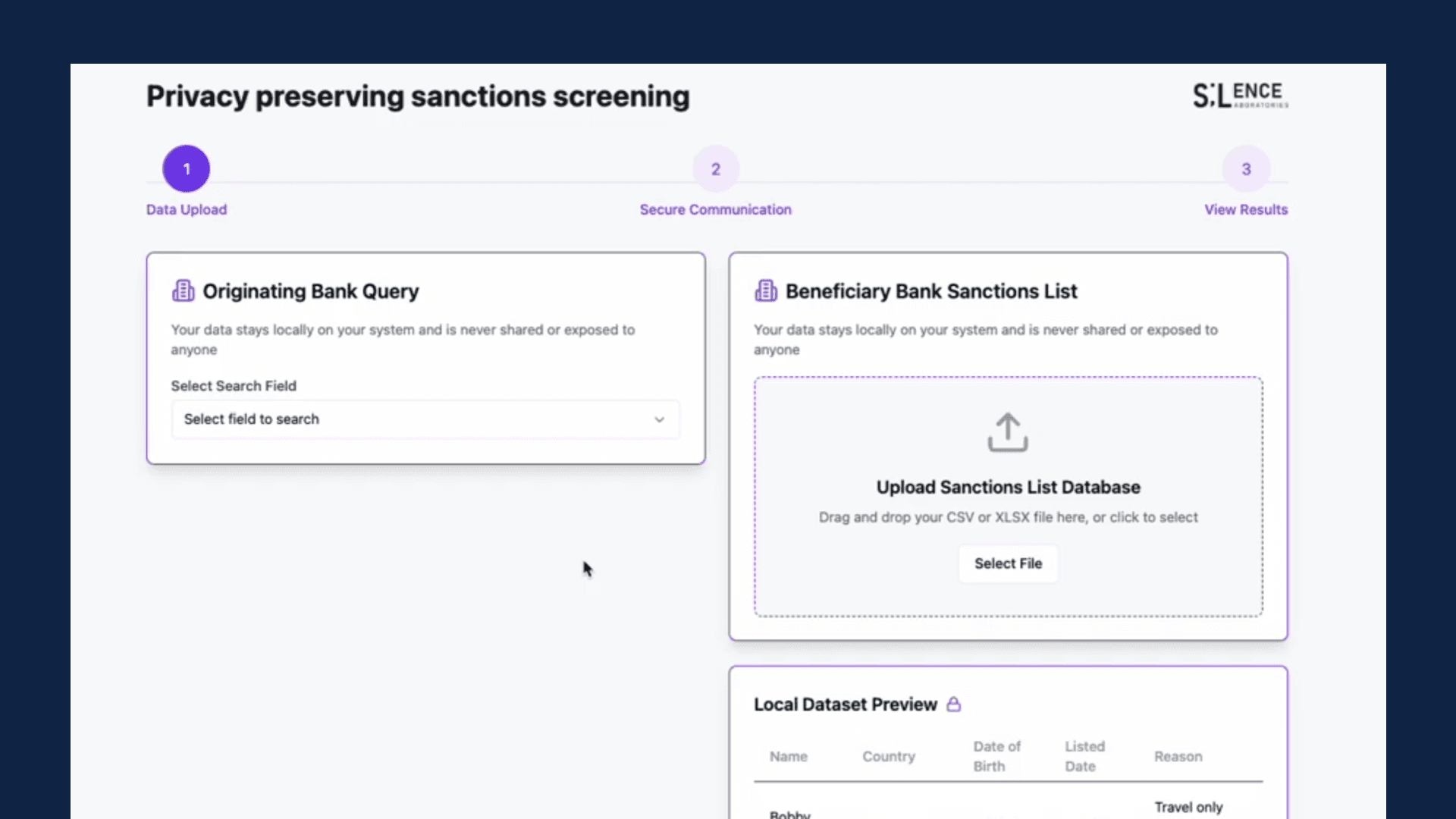Image resolution: width=1456 pixels, height=819 pixels.
Task: Click the Secure Communication step label
Action: coord(715,209)
